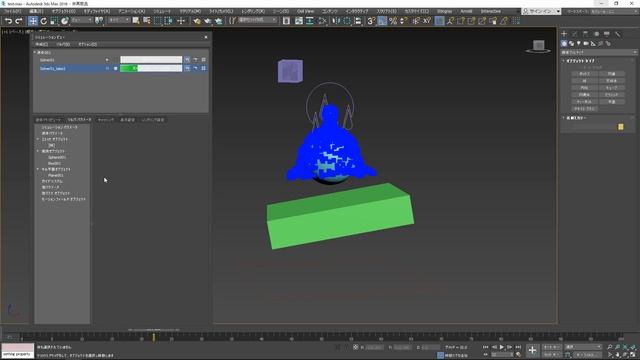Open the Motion tab in command panel
The height and width of the screenshot is (360, 640).
[x=596, y=34]
